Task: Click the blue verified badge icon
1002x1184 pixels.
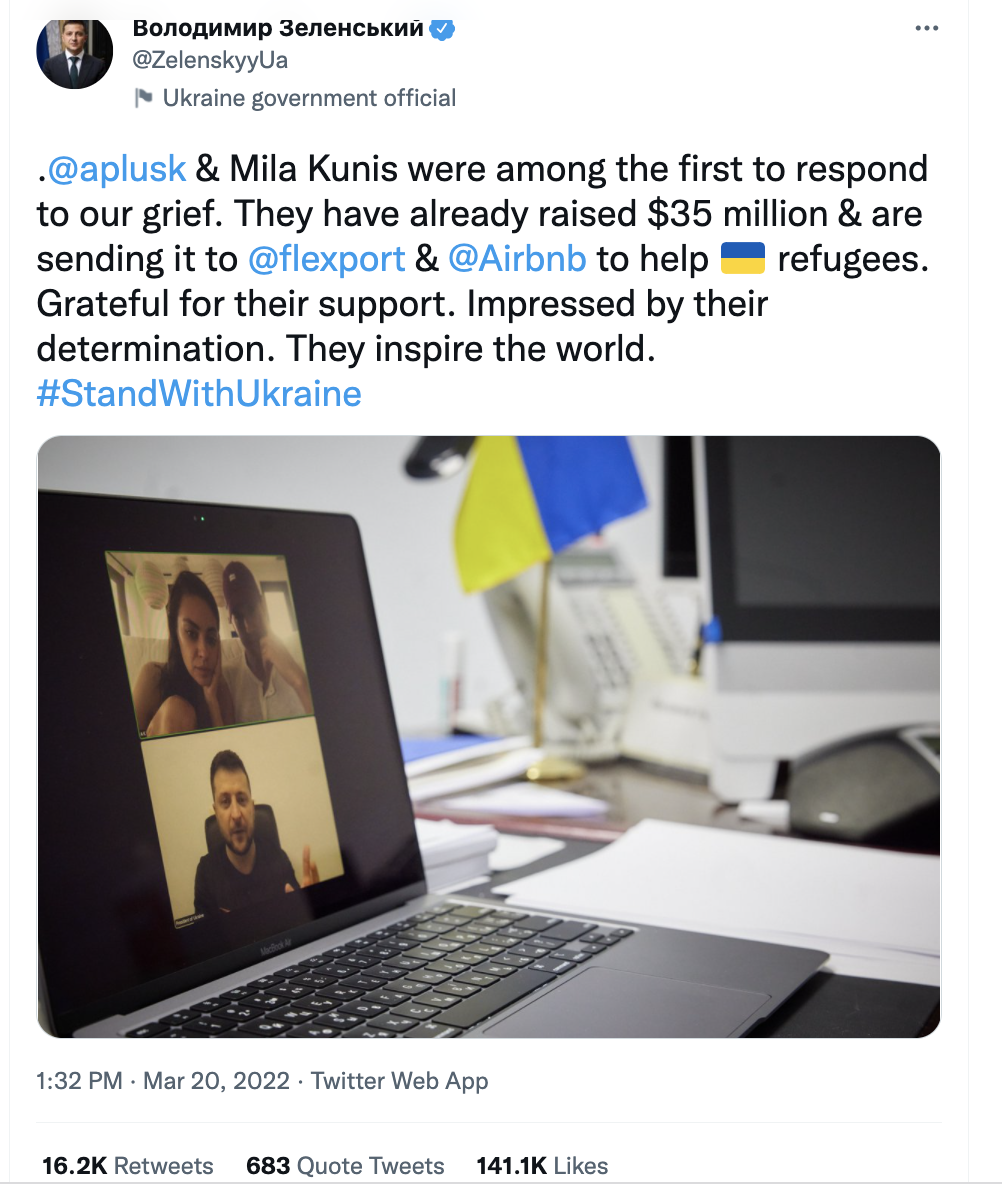Action: (442, 29)
